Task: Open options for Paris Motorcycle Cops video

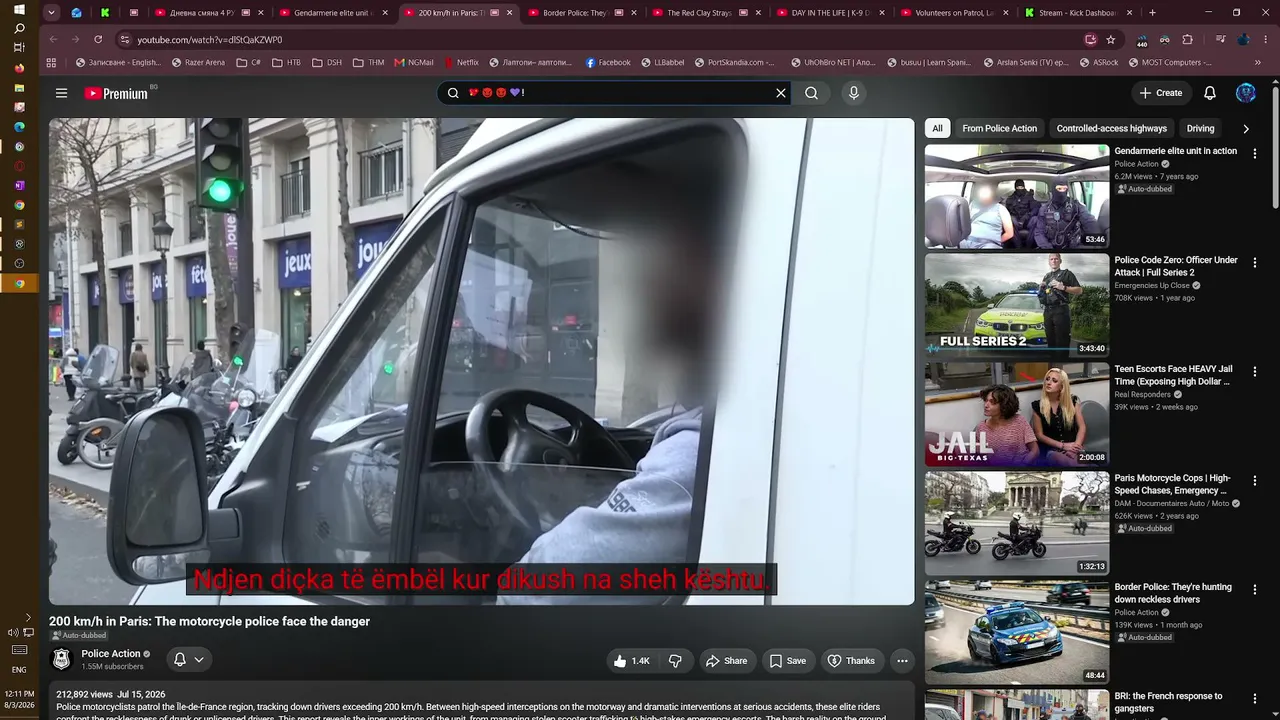Action: tap(1254, 480)
